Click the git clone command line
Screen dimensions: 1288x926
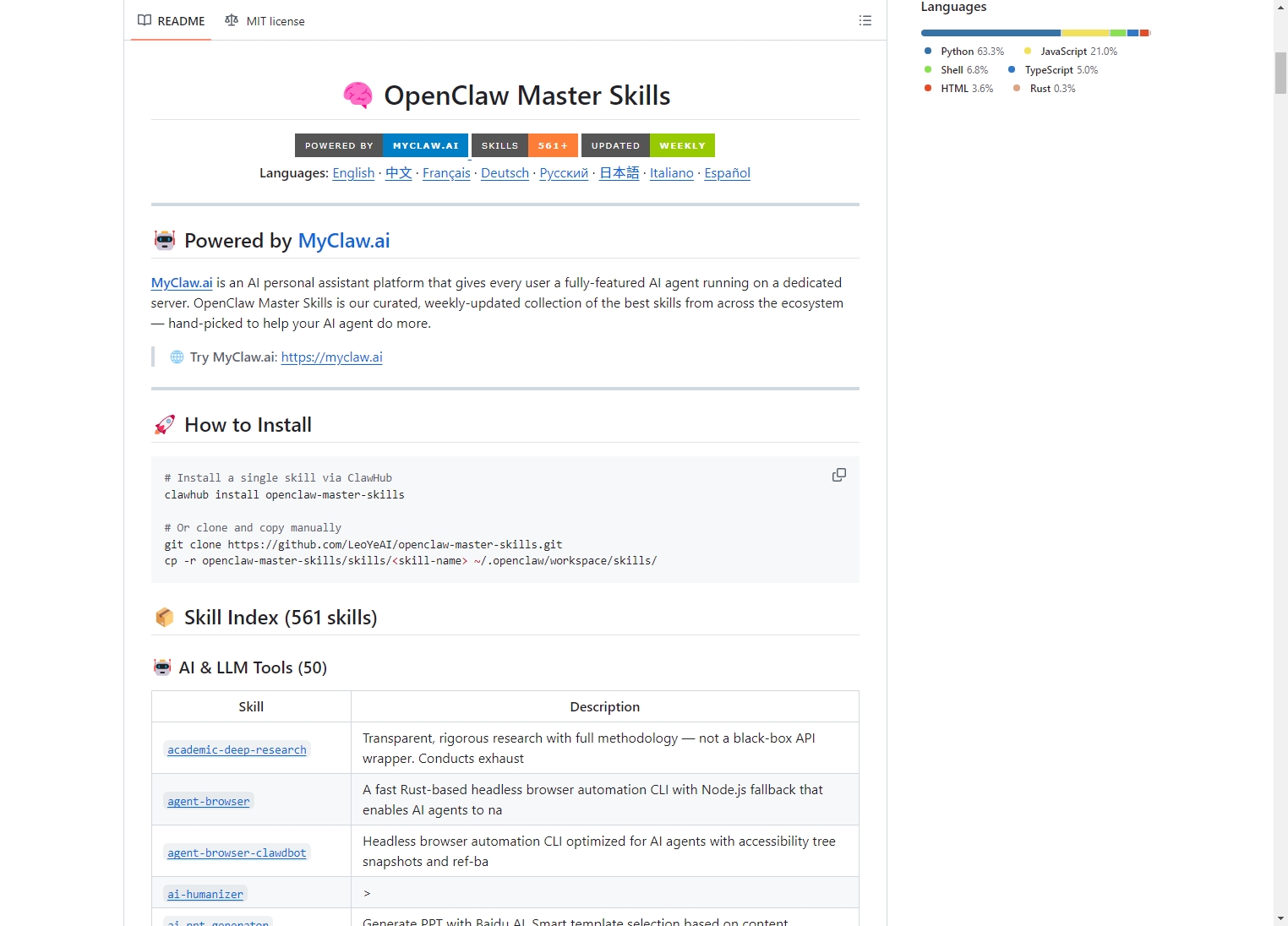363,545
